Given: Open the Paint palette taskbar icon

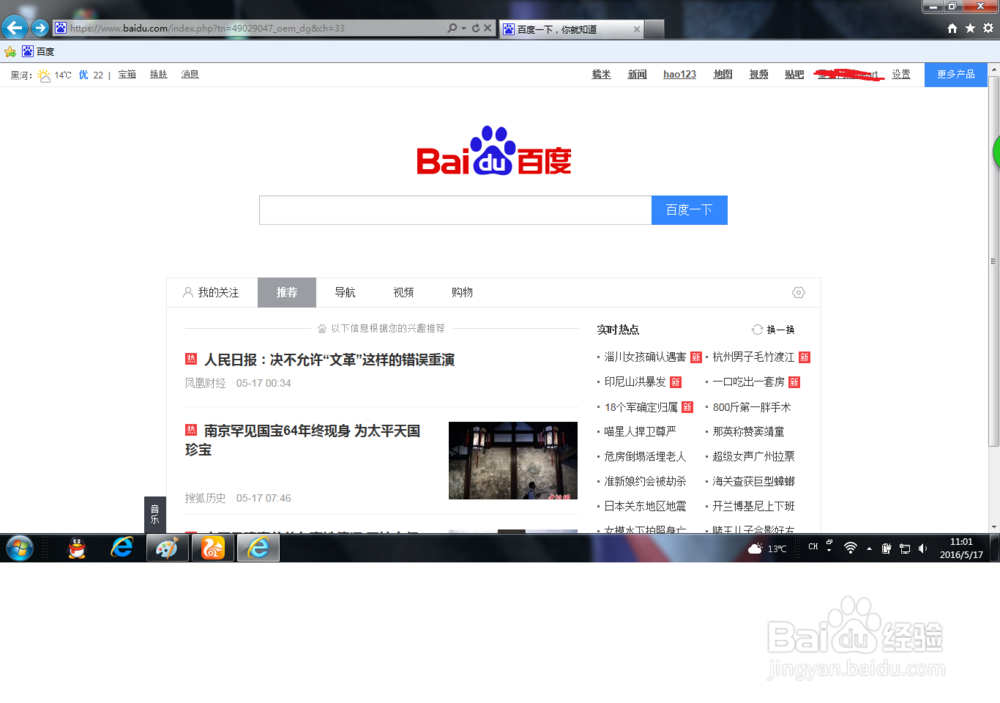Looking at the screenshot, I should pyautogui.click(x=166, y=548).
